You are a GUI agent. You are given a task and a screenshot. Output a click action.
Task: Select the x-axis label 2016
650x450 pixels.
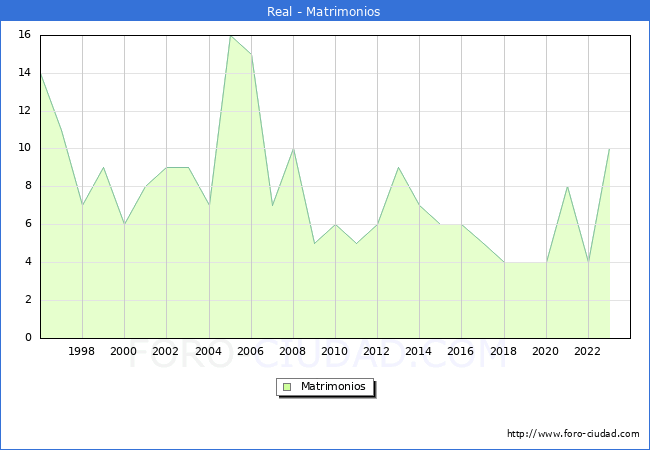point(460,351)
